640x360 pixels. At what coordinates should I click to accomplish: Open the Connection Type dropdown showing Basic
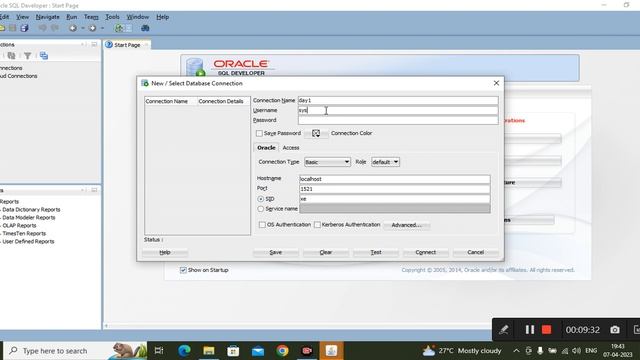click(x=327, y=162)
